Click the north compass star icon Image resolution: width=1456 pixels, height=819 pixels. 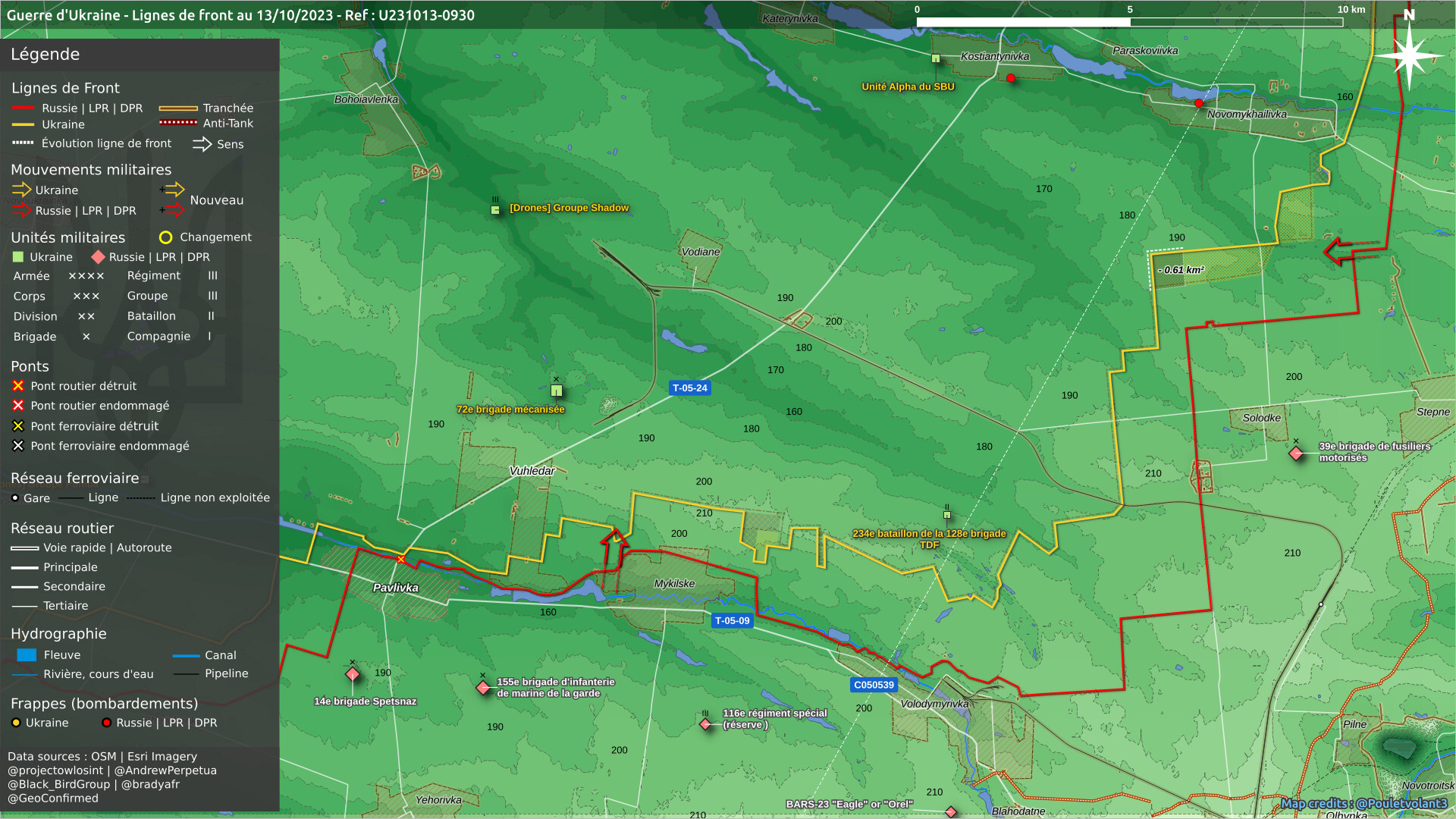(1408, 55)
